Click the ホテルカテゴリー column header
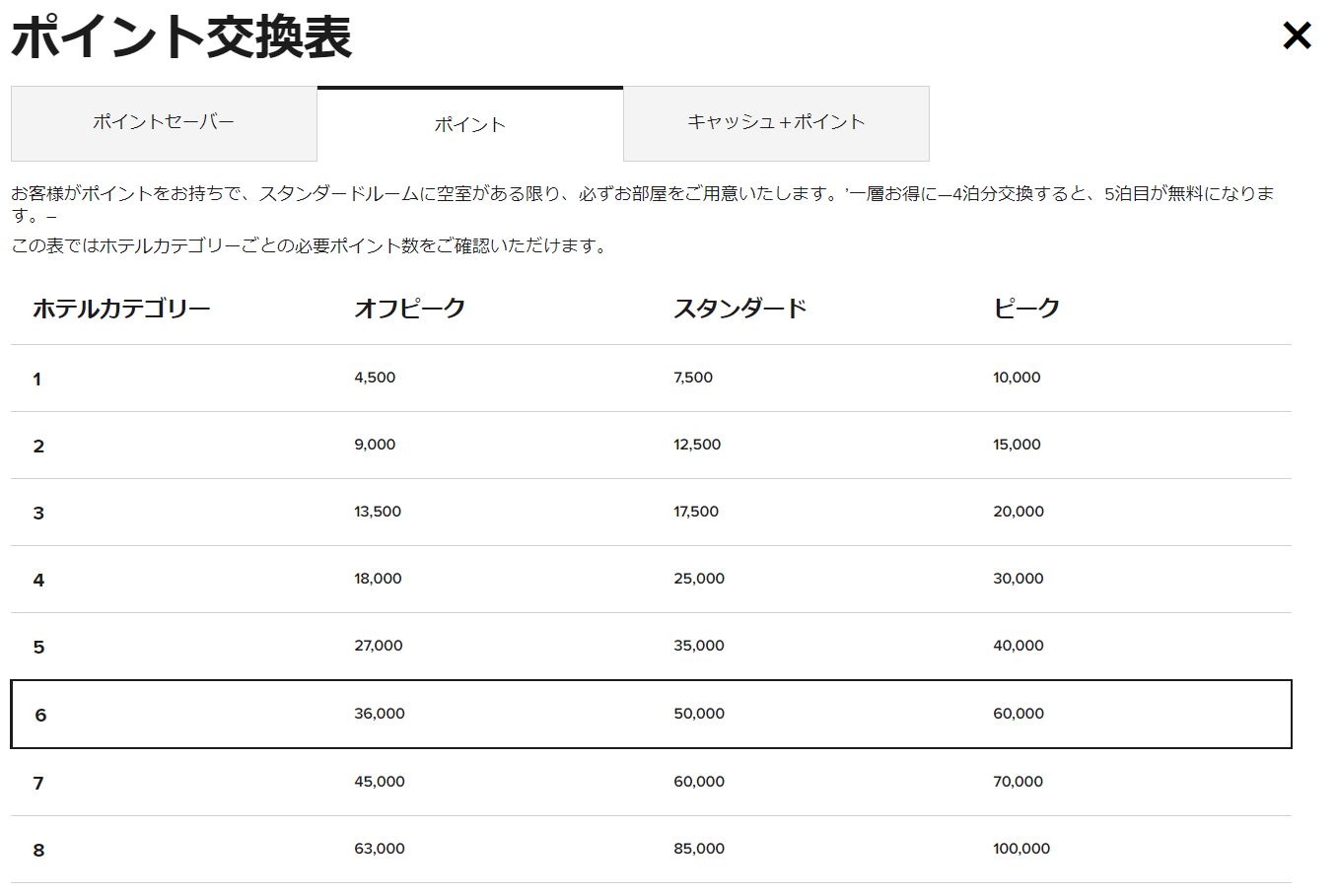The width and height of the screenshot is (1336, 896). pyautogui.click(x=121, y=309)
